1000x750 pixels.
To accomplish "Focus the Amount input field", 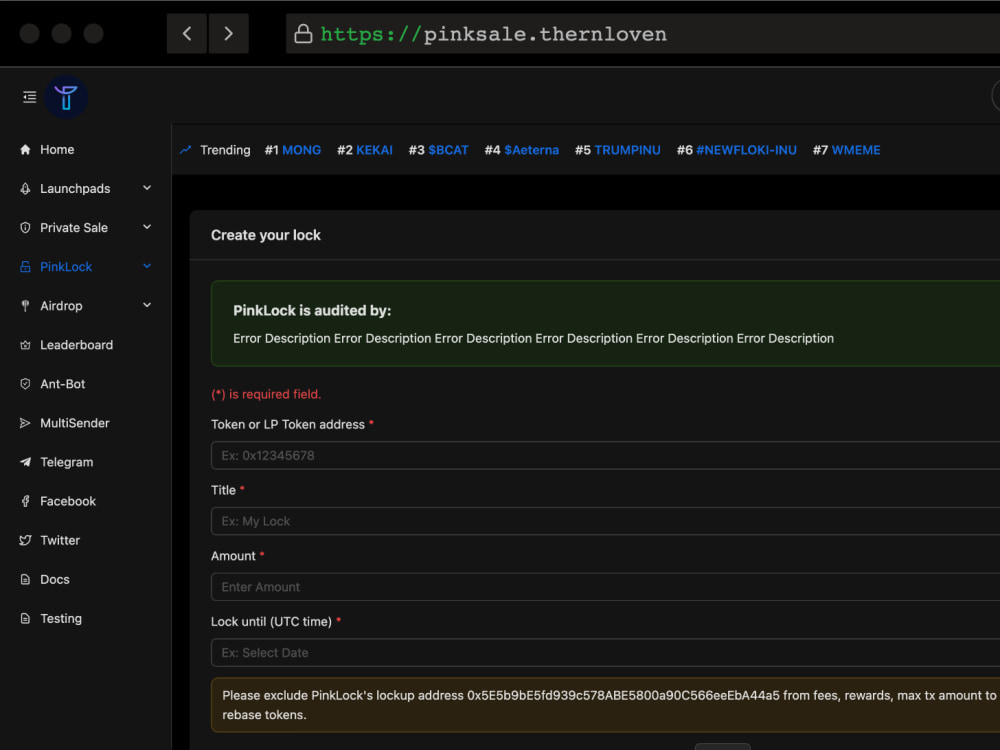I will pyautogui.click(x=605, y=587).
